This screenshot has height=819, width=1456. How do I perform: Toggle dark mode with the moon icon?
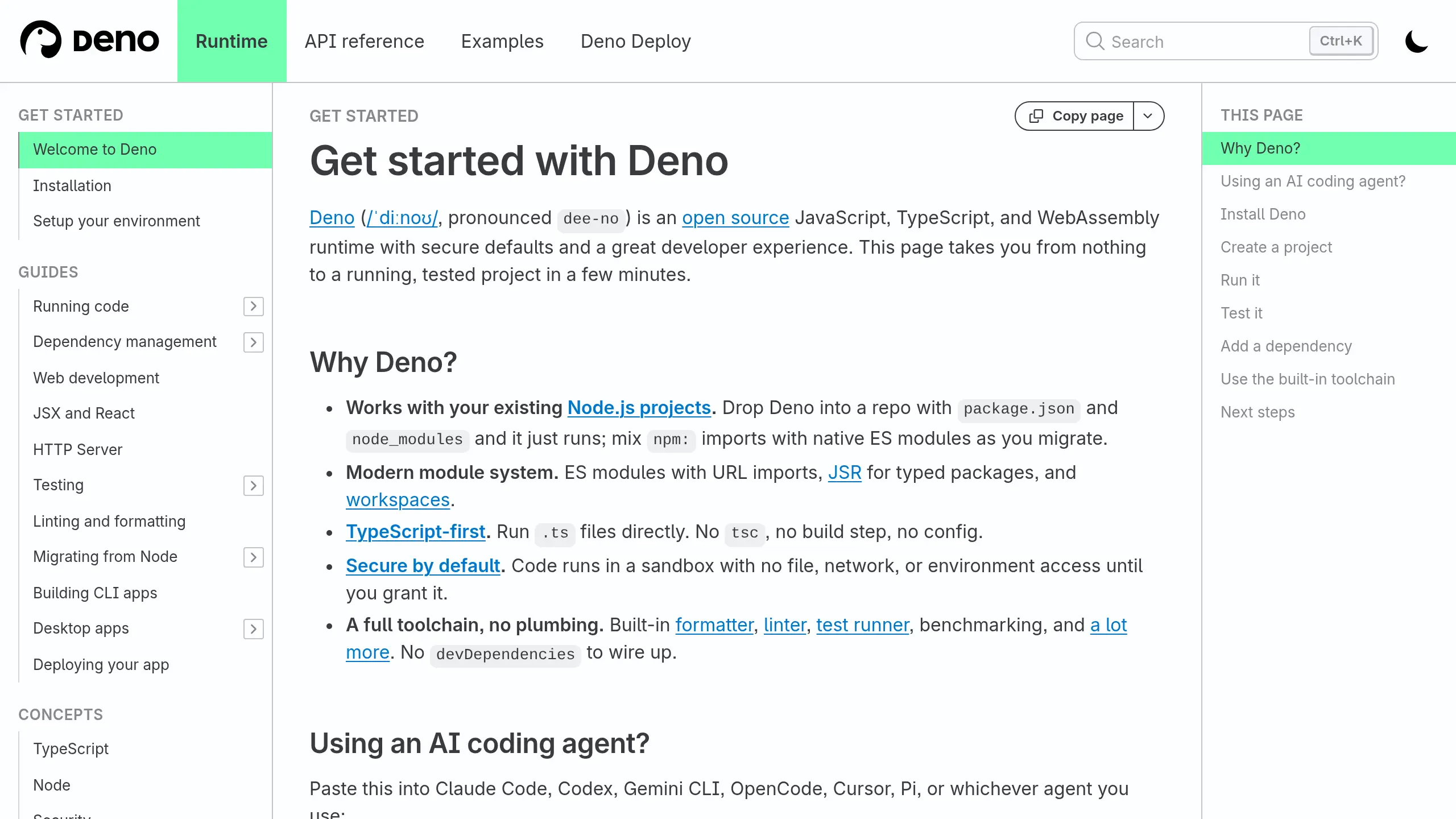click(1416, 41)
